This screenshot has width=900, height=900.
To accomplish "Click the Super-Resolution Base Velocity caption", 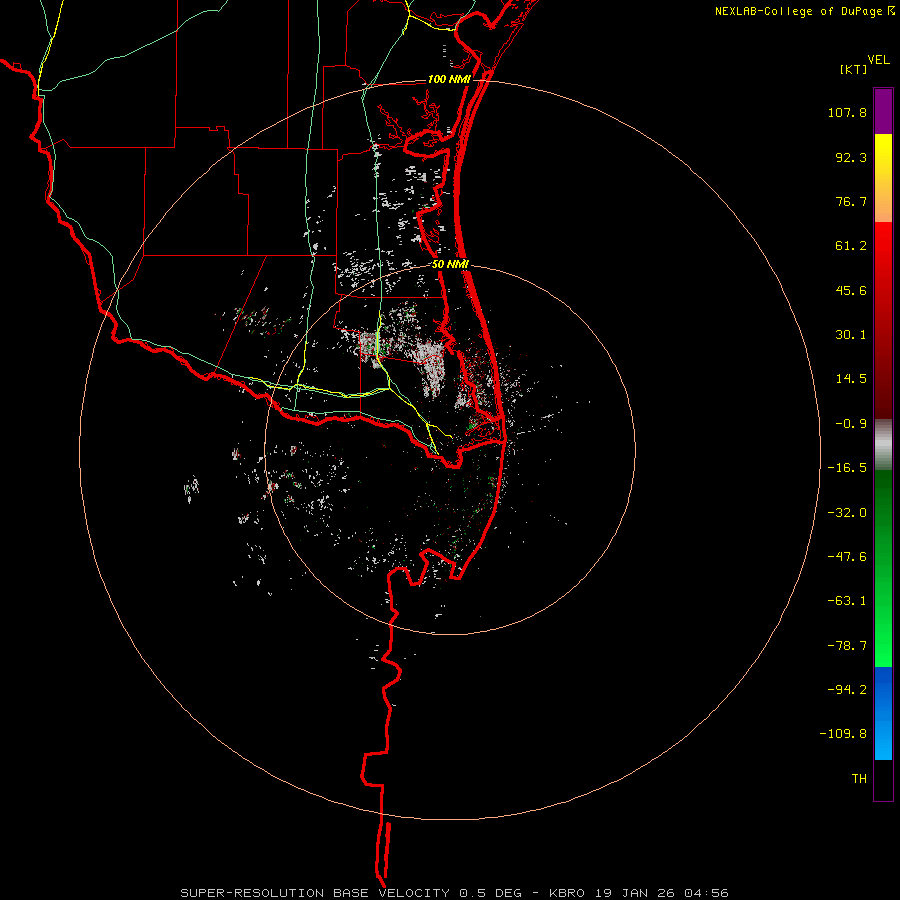I will [454, 893].
